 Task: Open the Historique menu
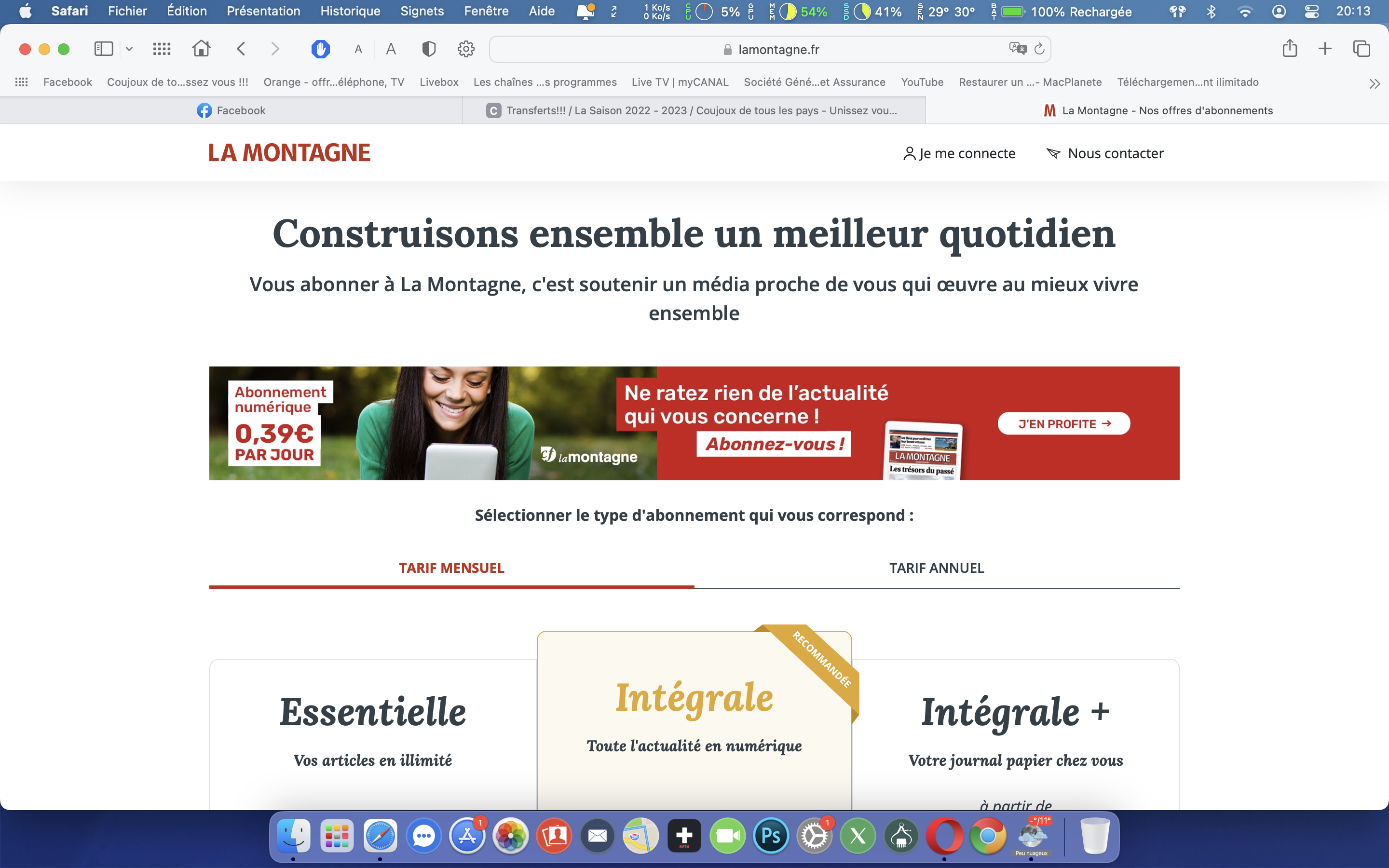[x=350, y=11]
